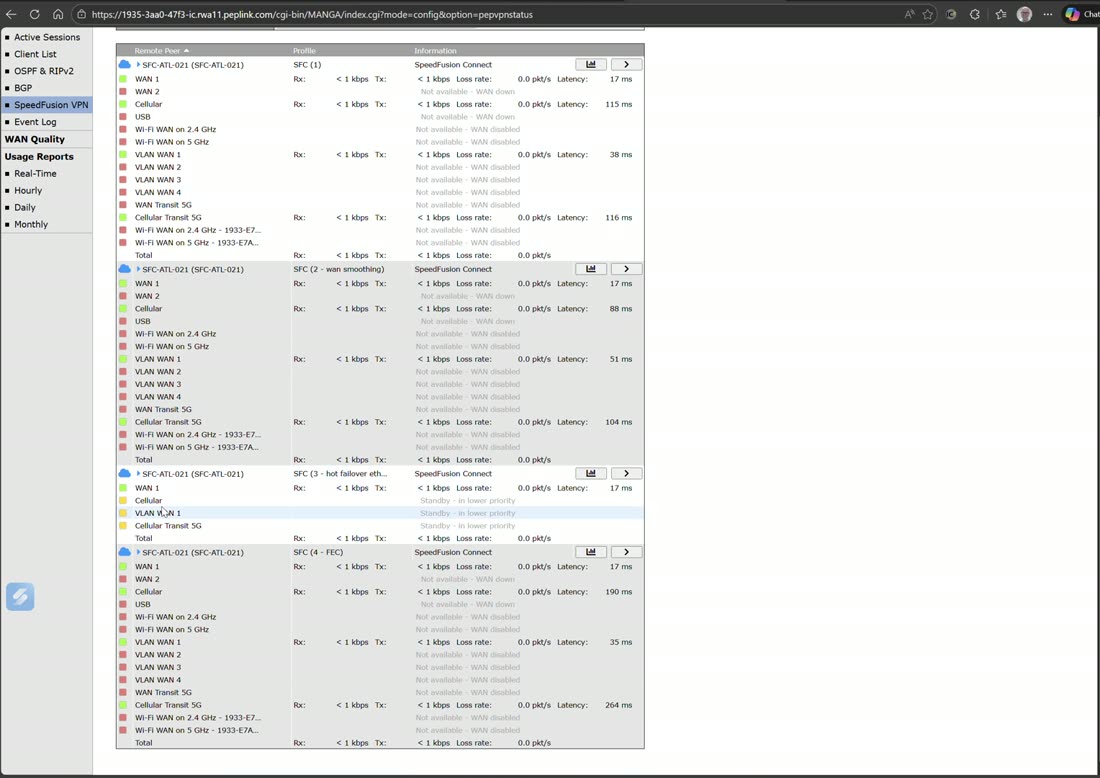
Task: Click the Usage Reports heading
Action: coord(39,156)
